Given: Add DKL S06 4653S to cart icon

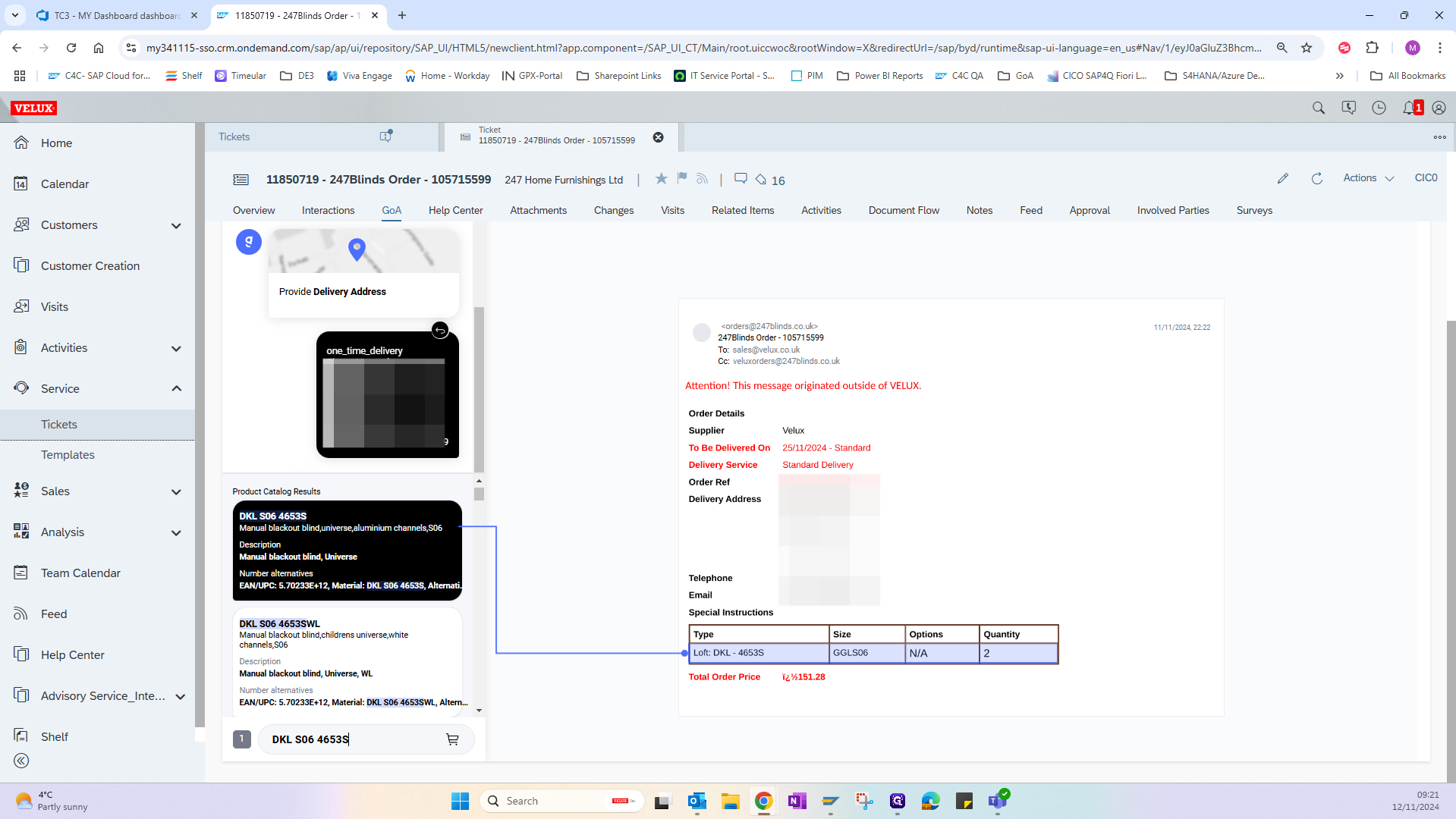Looking at the screenshot, I should tap(452, 739).
